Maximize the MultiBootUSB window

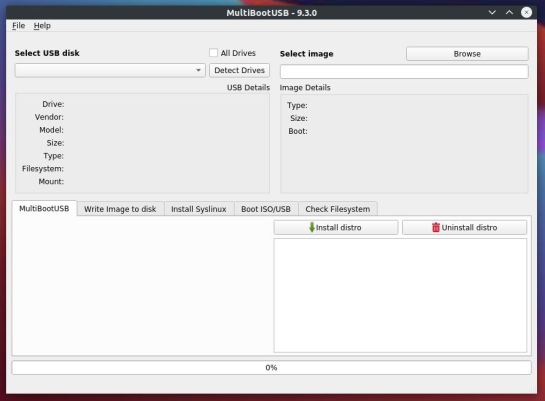tap(509, 13)
